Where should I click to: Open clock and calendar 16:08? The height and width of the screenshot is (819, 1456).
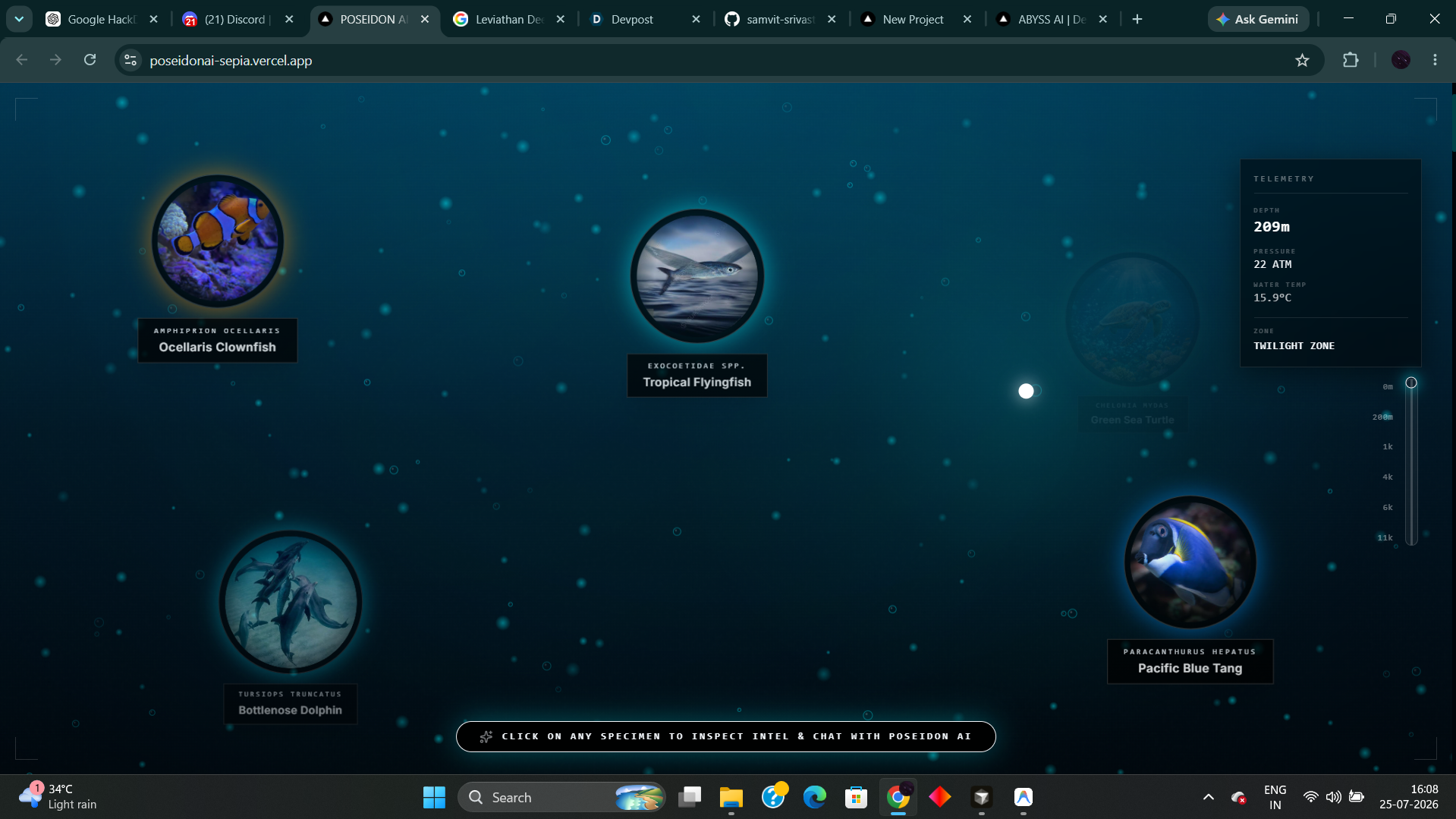click(x=1409, y=797)
